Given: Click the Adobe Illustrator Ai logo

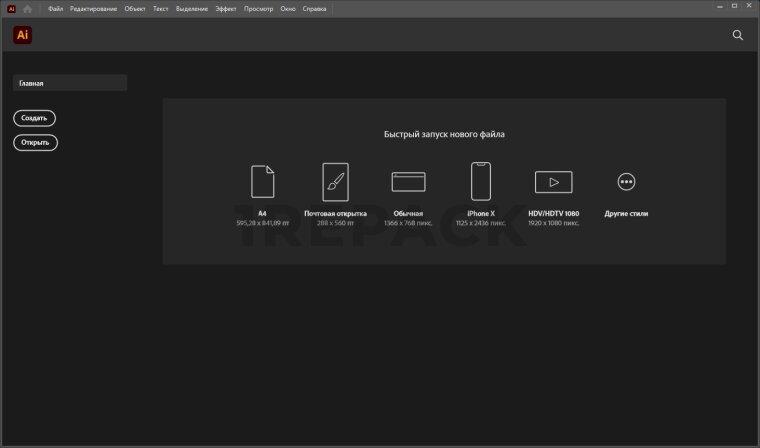Looking at the screenshot, I should (22, 35).
